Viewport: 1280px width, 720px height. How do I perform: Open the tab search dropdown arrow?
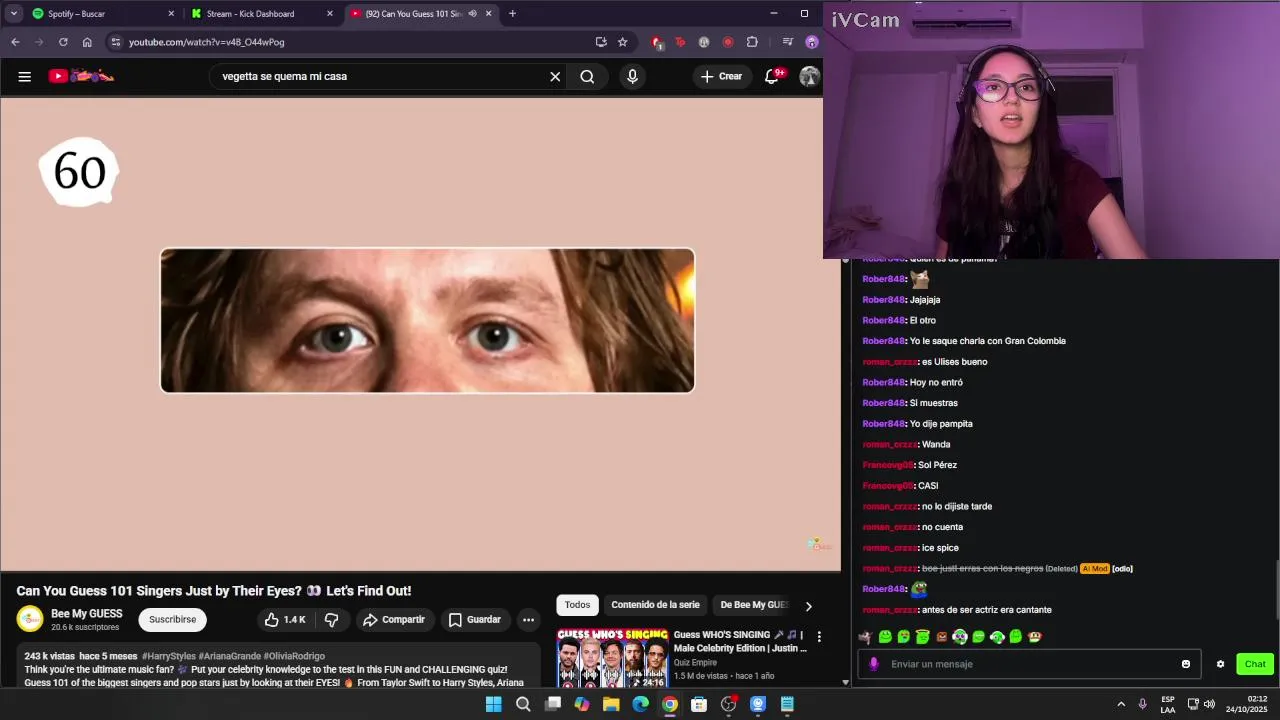point(13,14)
